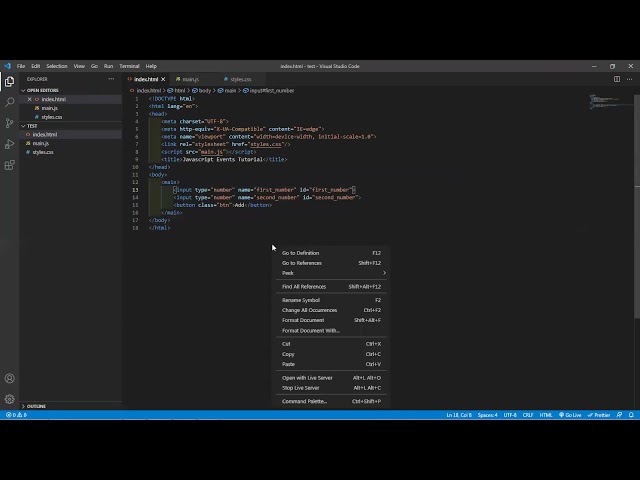Open the Run and Debug view
Screen dimensions: 640x480
coord(9,144)
